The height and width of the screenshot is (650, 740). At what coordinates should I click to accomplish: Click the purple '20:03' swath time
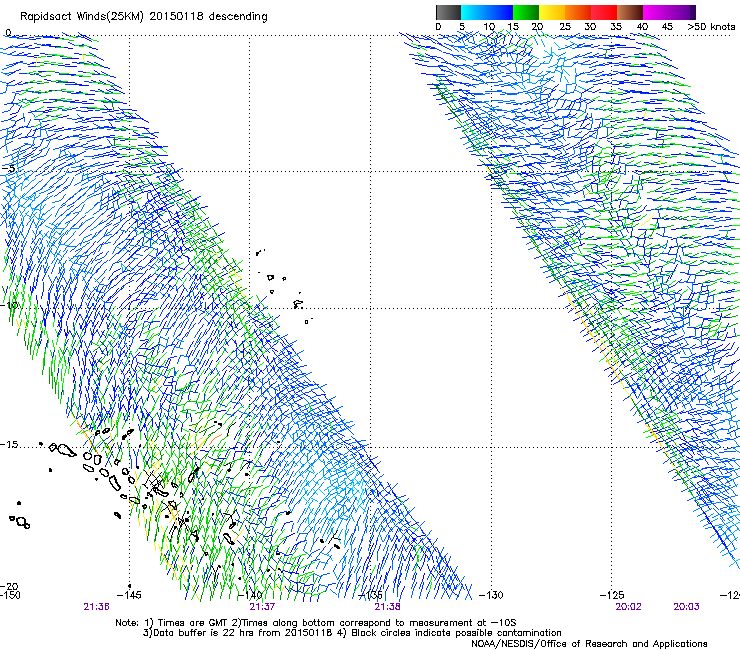click(x=686, y=607)
